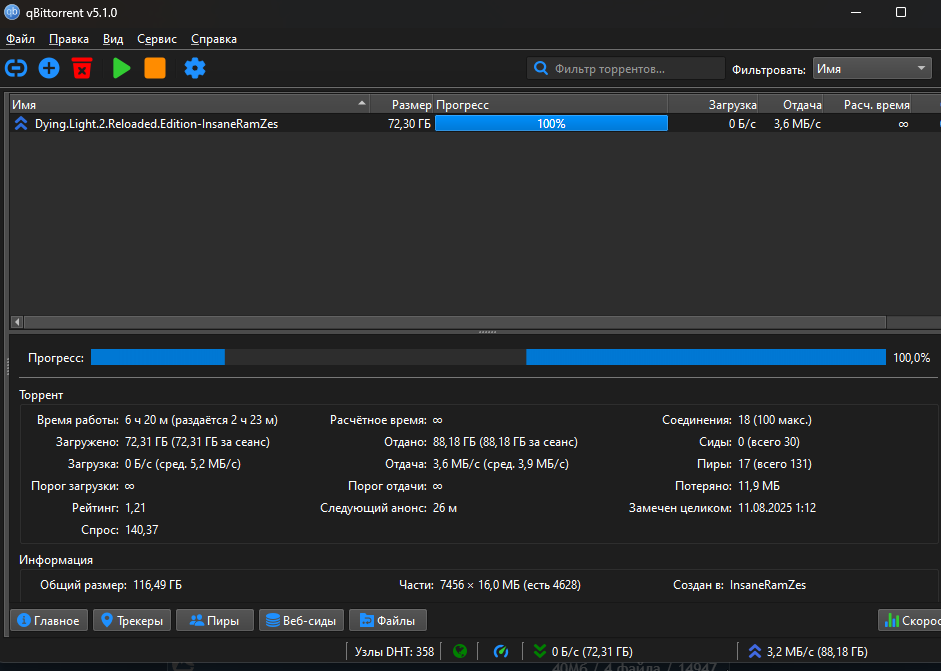Viewport: 941px width, 671px height.
Task: Sort by the Отдача column header
Action: pos(790,104)
